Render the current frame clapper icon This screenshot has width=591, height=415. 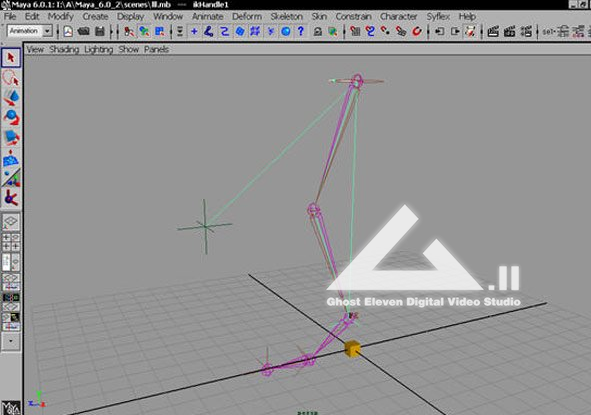pyautogui.click(x=493, y=31)
